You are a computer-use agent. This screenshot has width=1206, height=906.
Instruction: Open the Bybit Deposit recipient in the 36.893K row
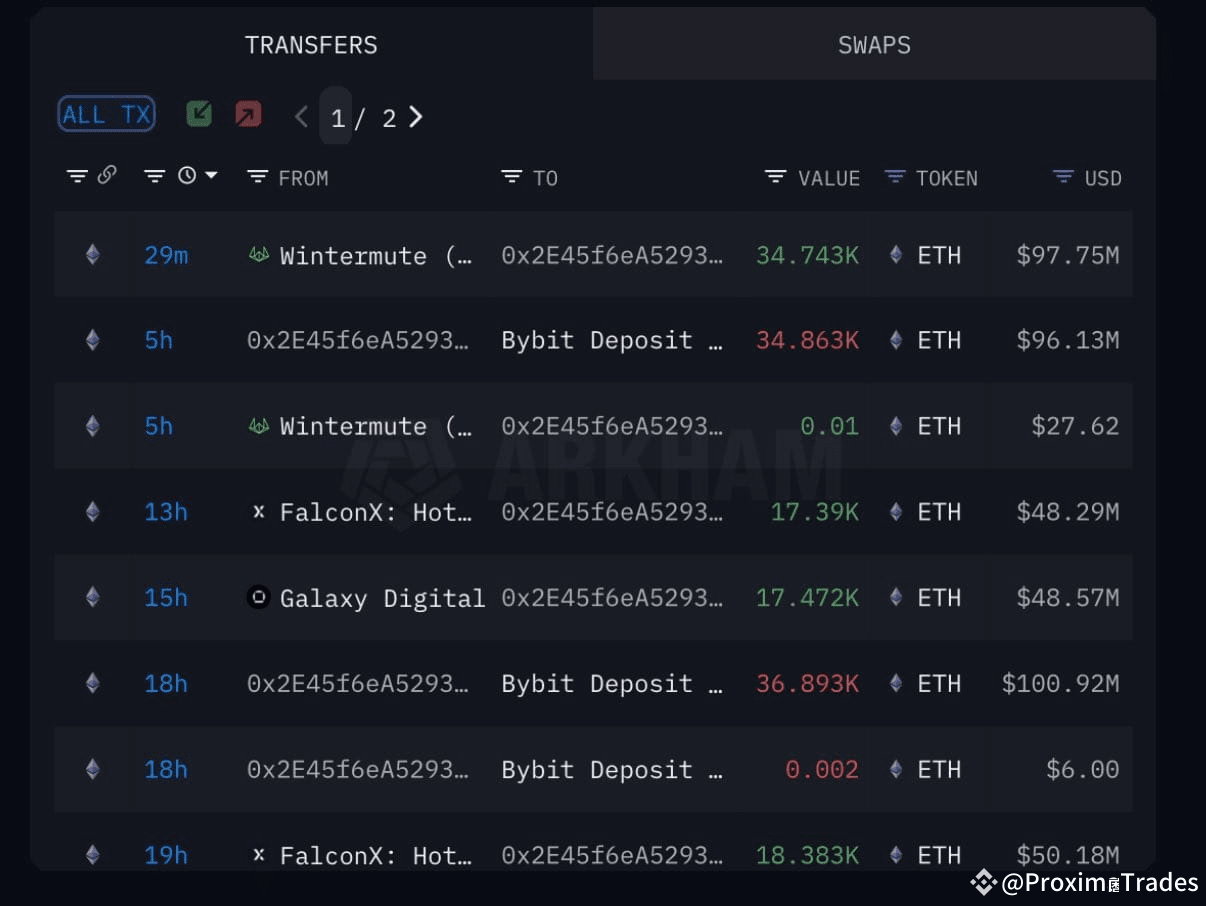[612, 684]
